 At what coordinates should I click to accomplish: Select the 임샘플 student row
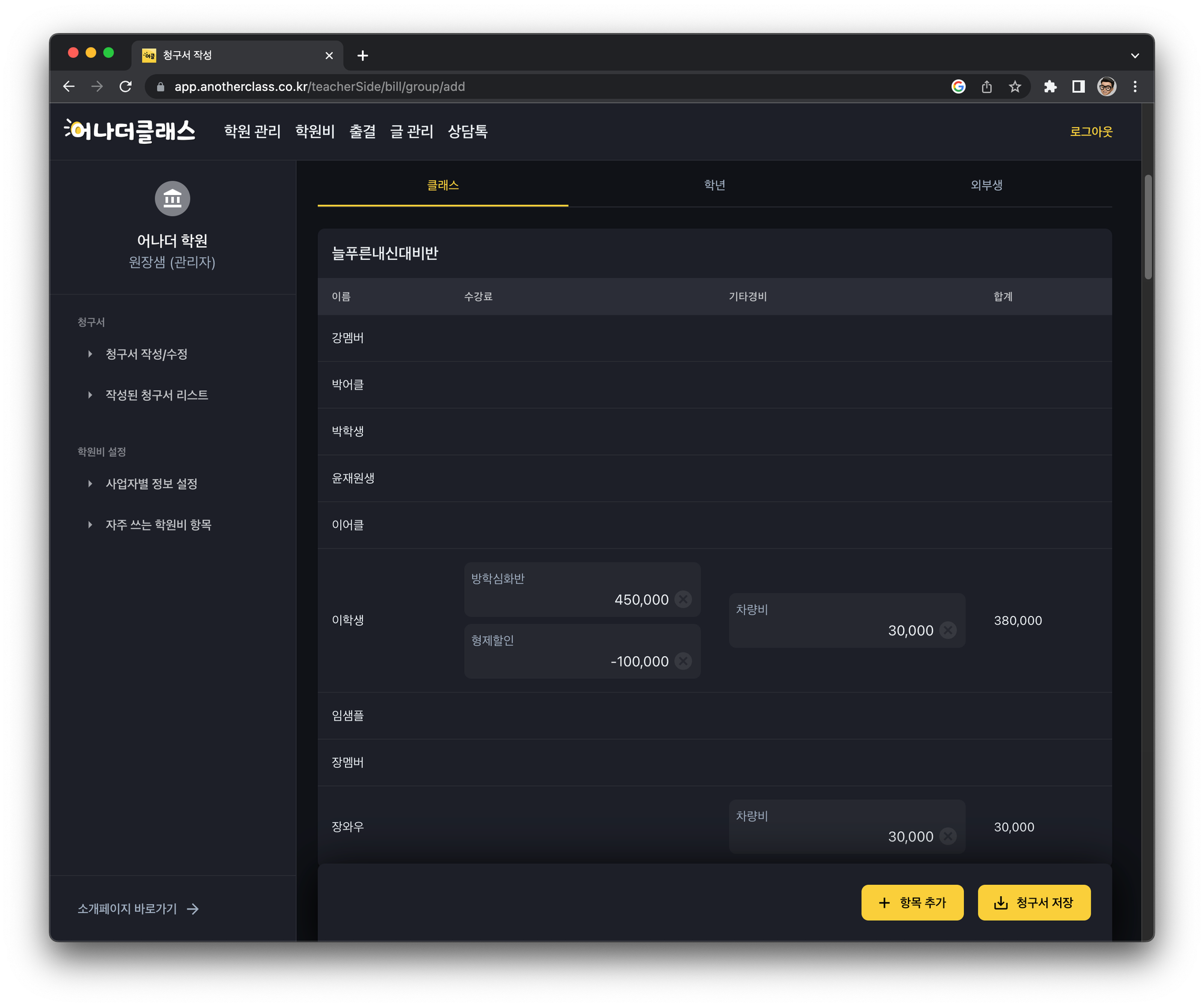pyautogui.click(x=715, y=715)
